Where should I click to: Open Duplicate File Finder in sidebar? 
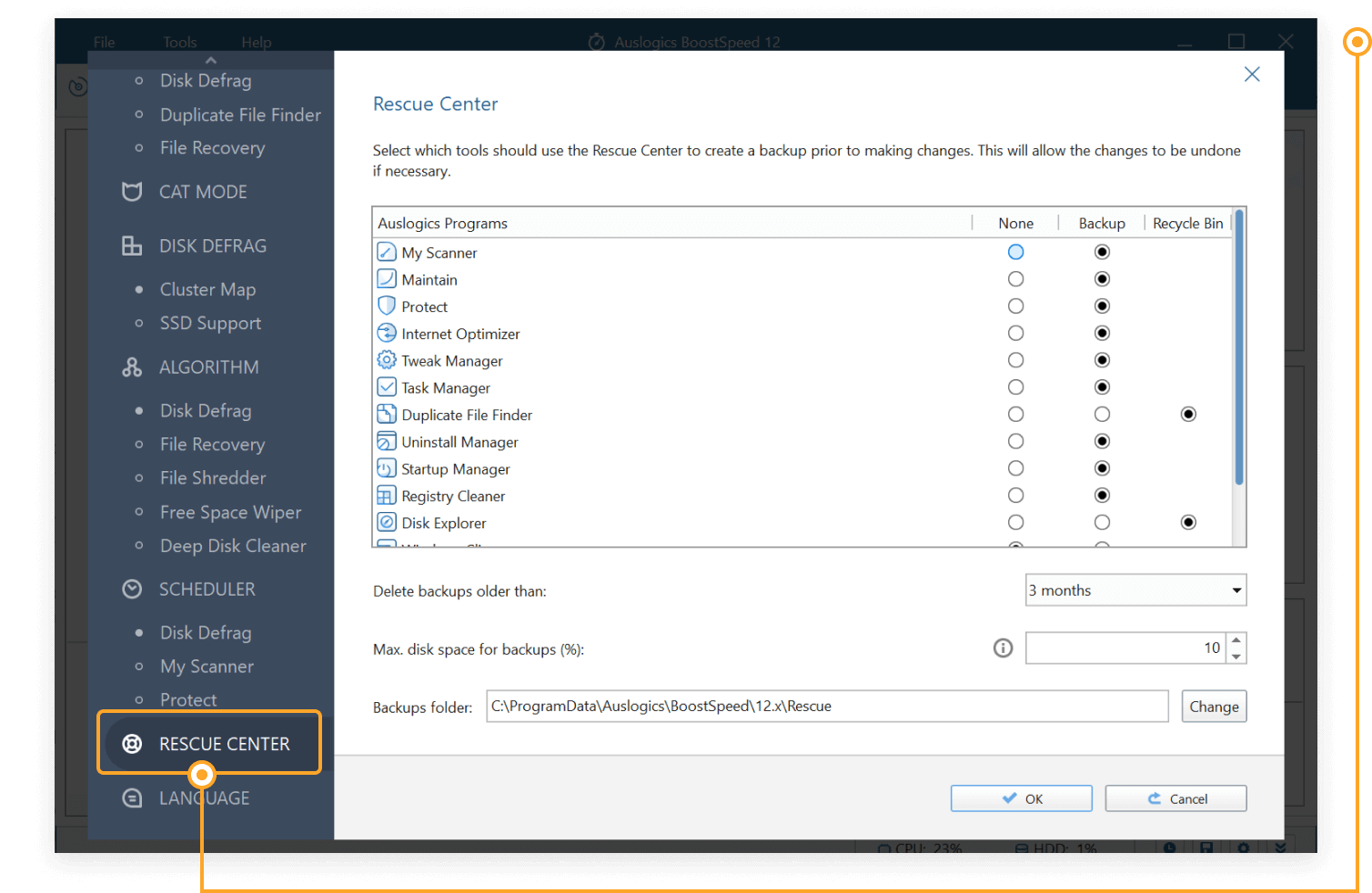tap(240, 115)
